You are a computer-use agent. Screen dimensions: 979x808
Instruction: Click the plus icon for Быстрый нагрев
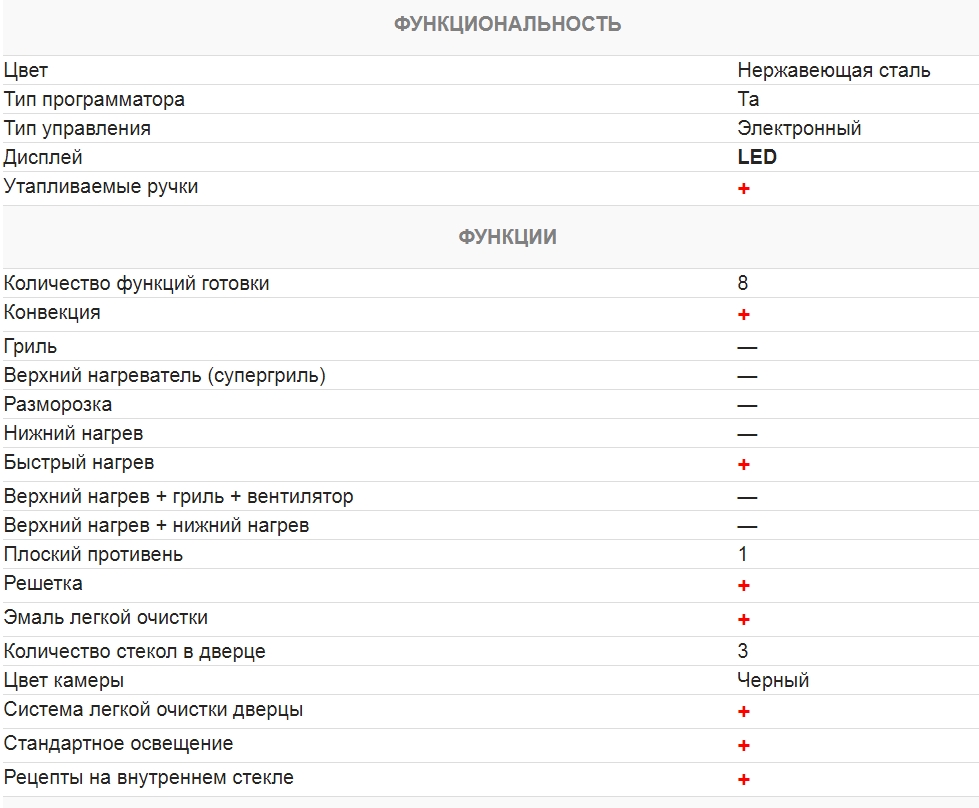pos(744,464)
